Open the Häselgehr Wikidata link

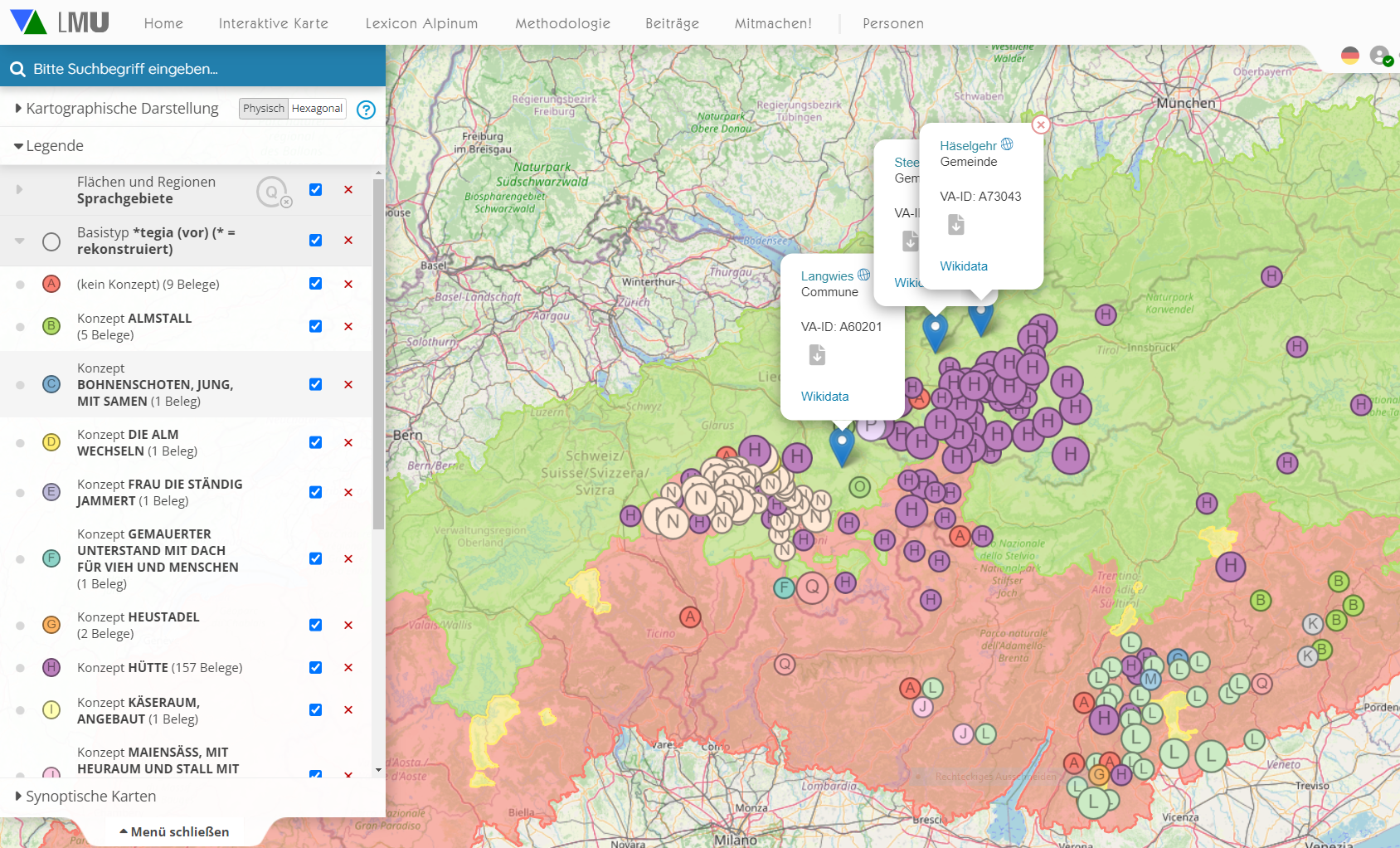click(x=964, y=266)
